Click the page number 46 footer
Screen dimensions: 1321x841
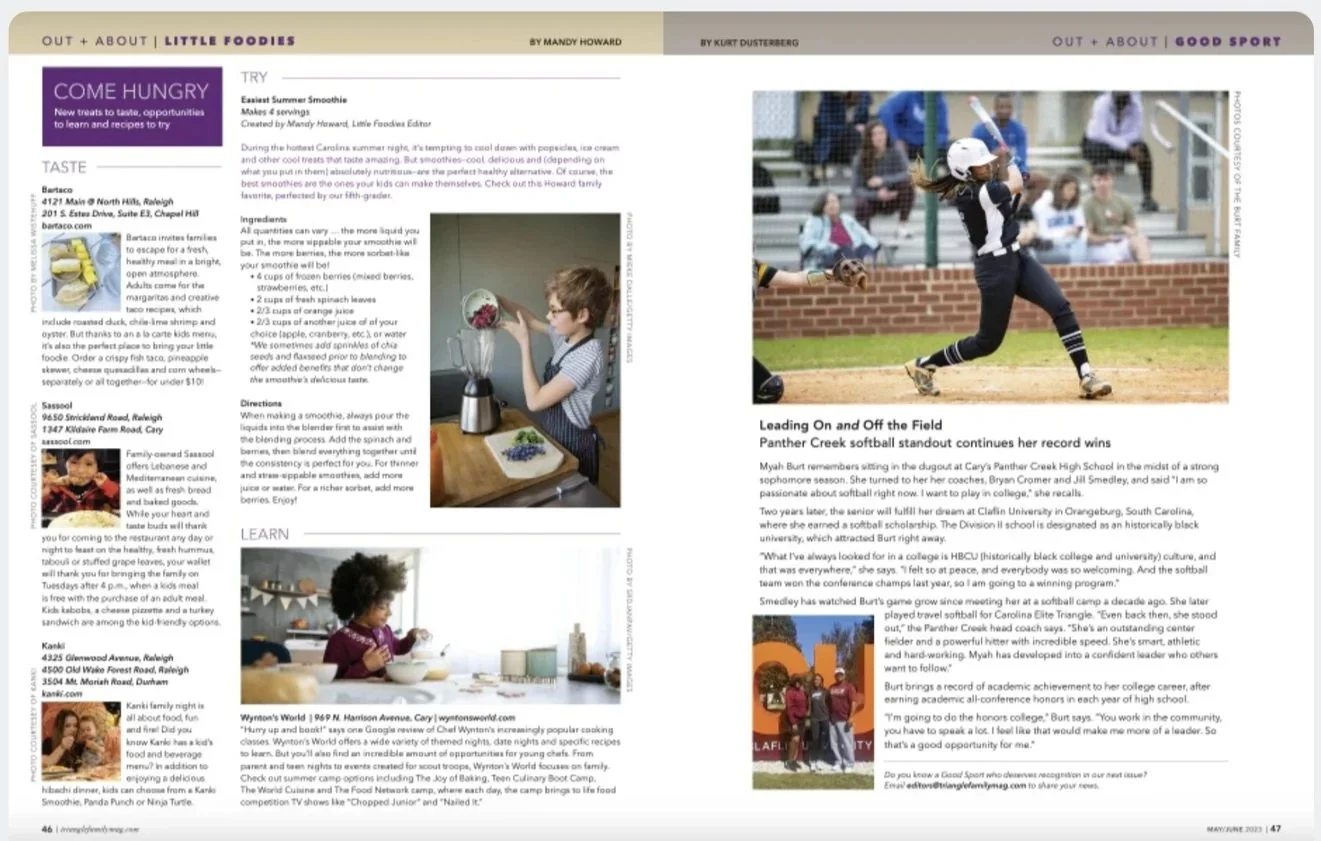[47, 828]
